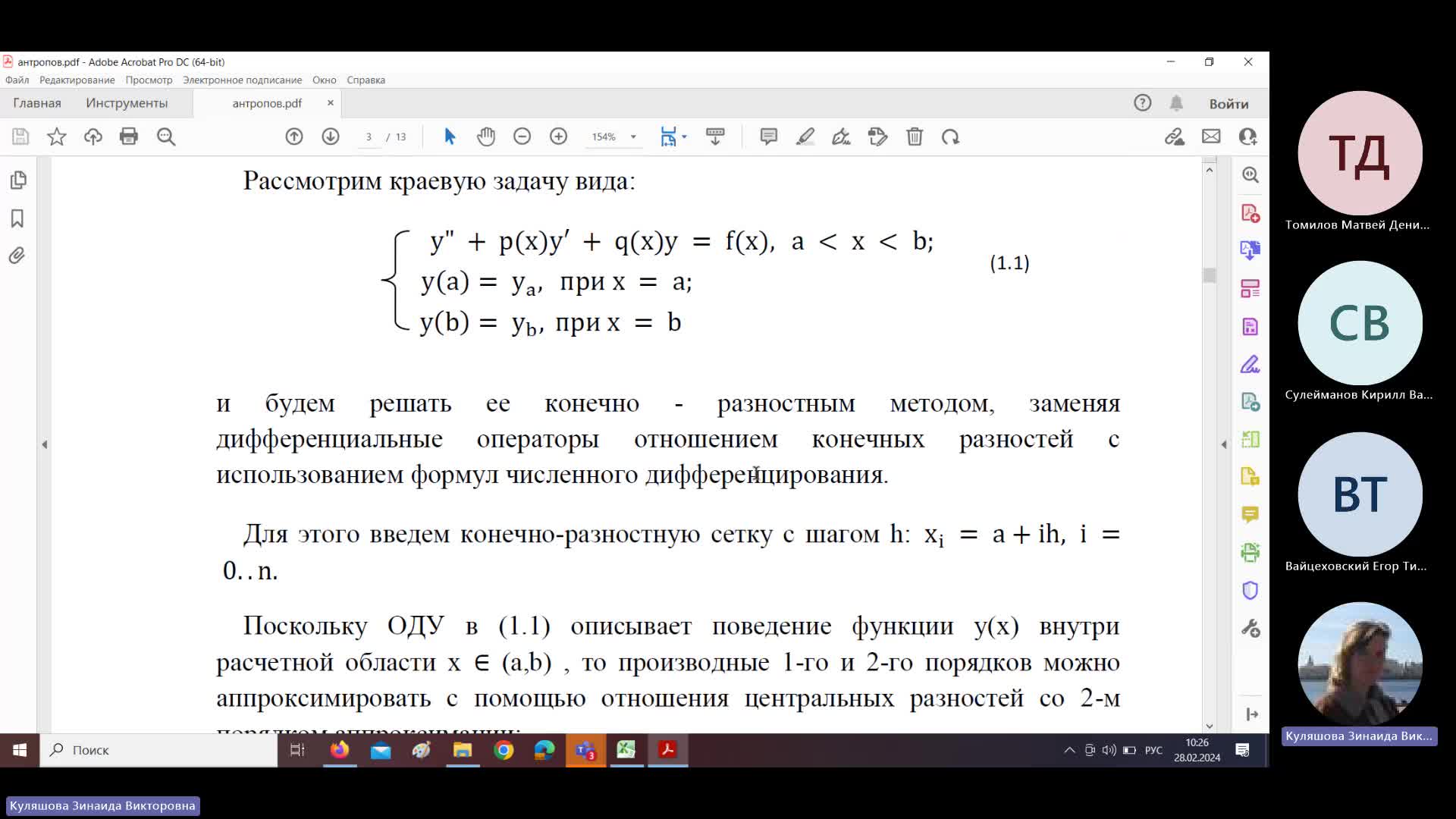Zoom out with the minus icon

point(522,136)
